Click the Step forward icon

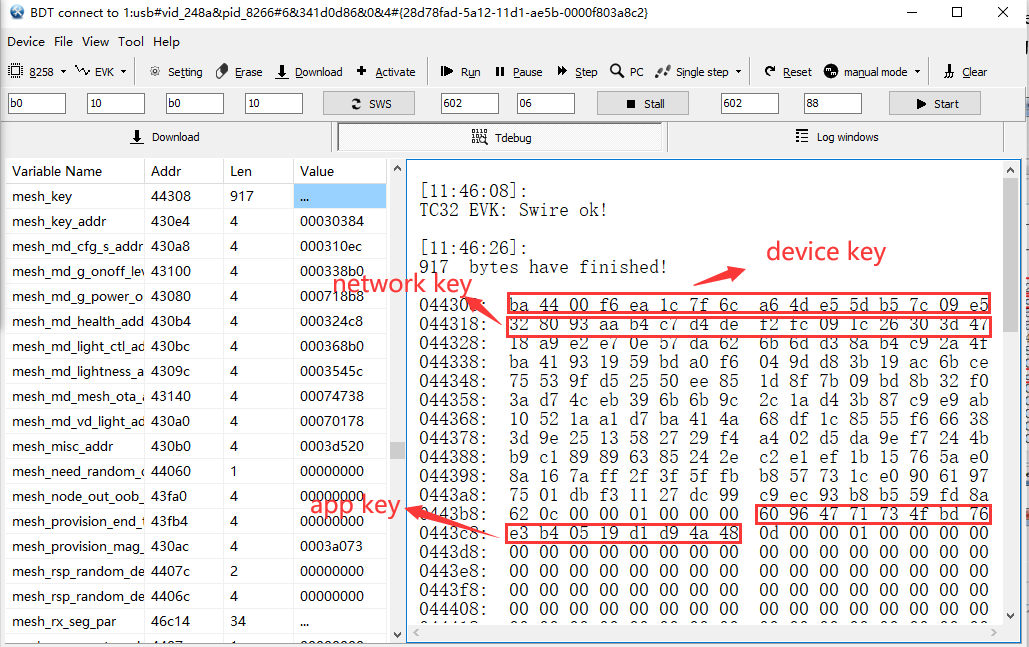pyautogui.click(x=562, y=71)
